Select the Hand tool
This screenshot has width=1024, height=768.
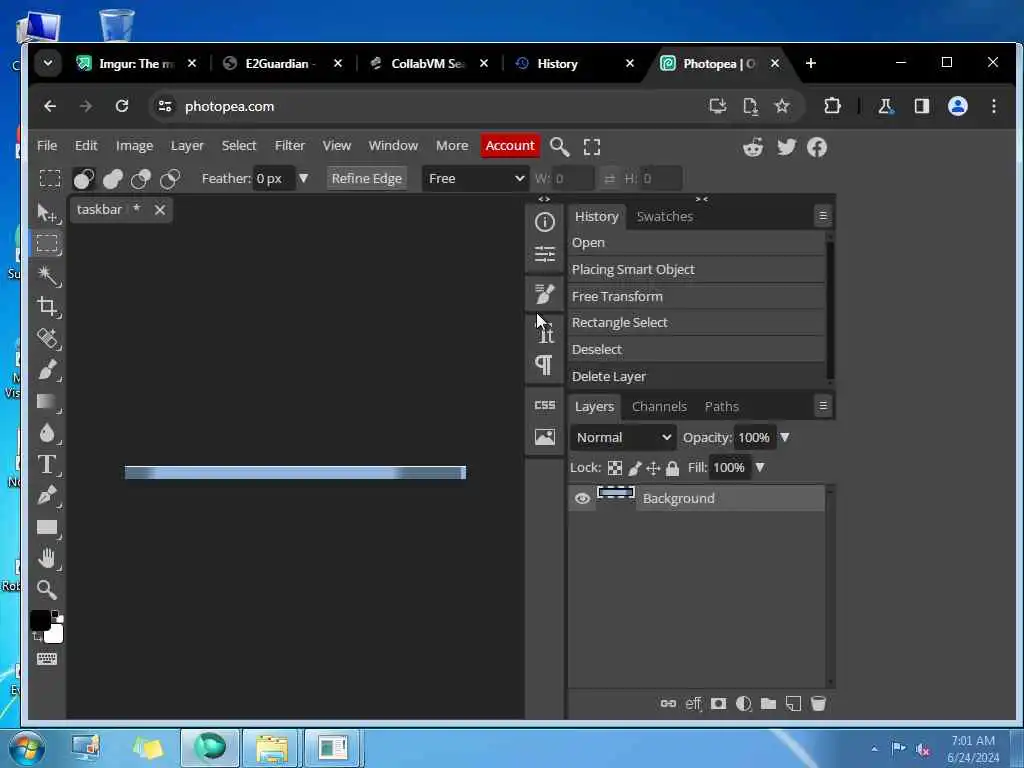47,558
